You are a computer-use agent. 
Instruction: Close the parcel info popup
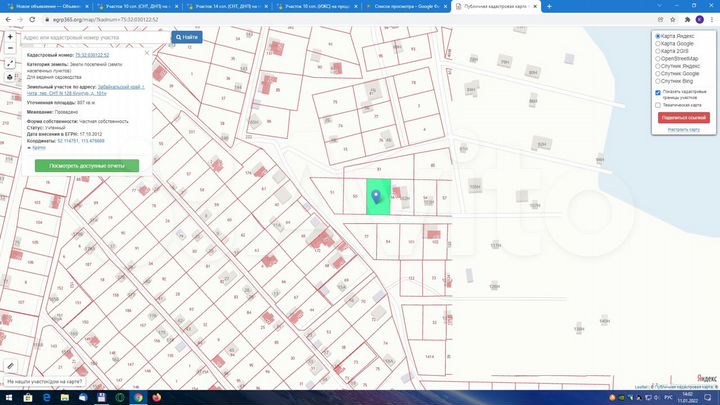click(147, 53)
